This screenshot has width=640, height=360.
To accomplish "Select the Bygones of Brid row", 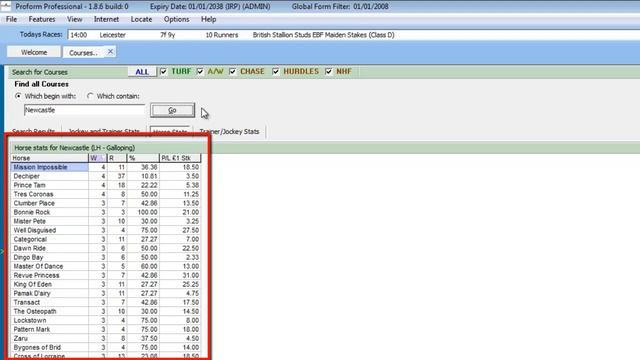I will tap(106, 347).
